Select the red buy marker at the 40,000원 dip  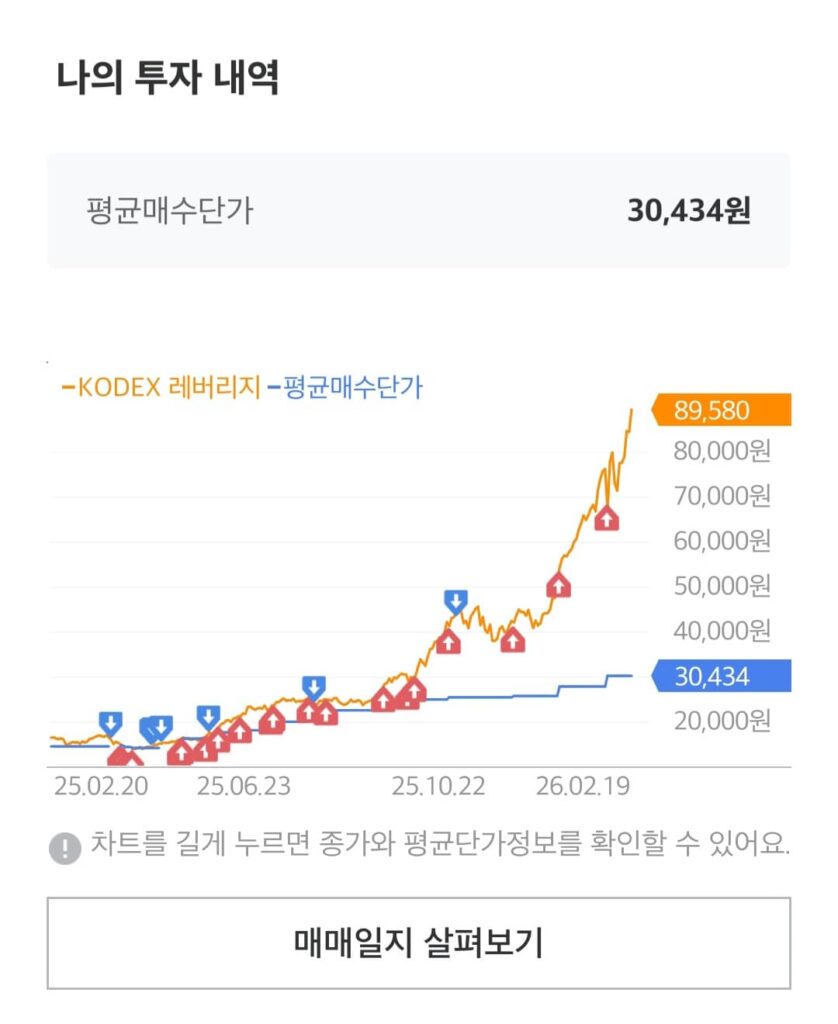pos(514,642)
